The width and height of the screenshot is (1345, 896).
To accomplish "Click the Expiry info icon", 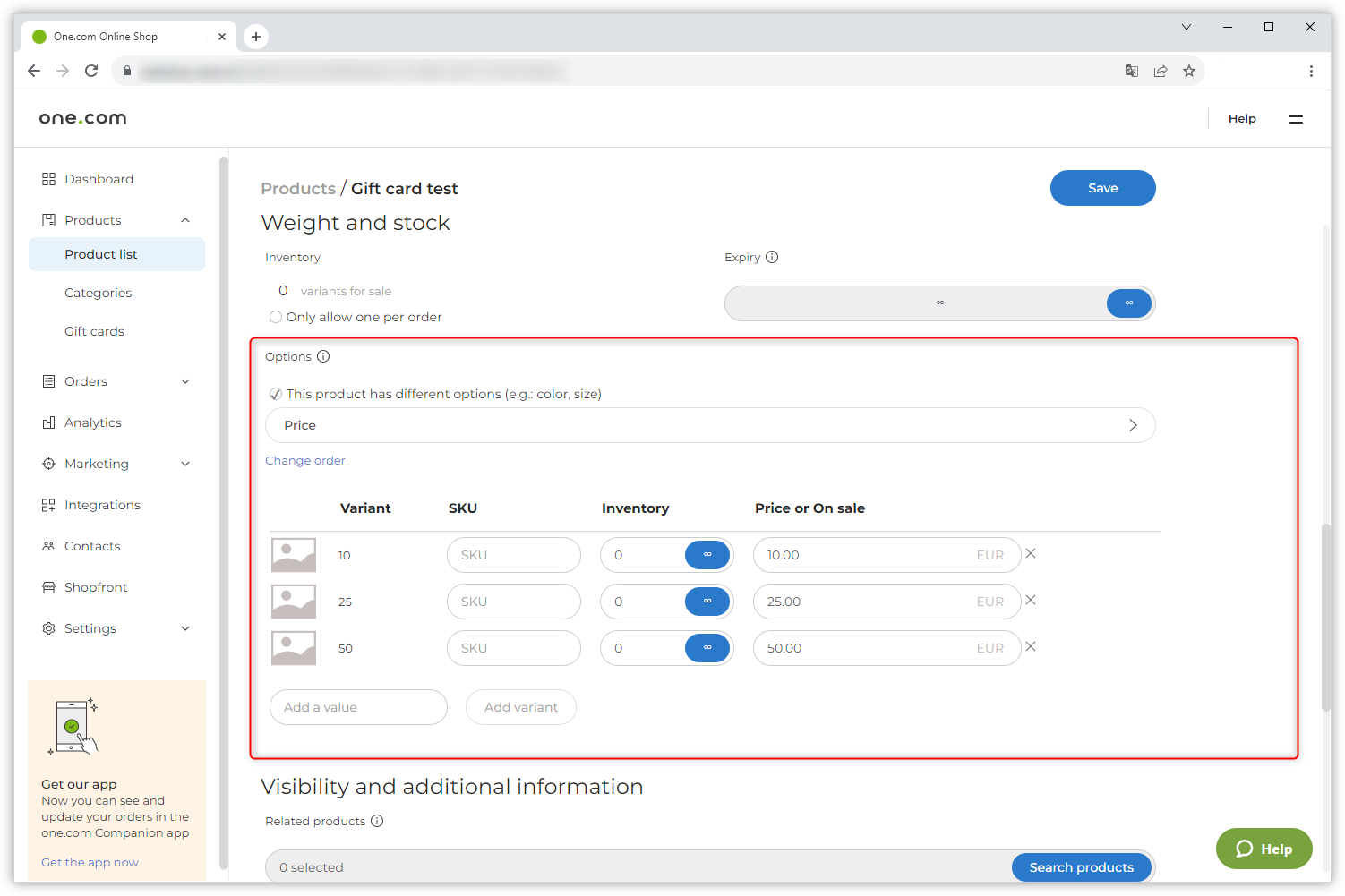I will tap(772, 257).
